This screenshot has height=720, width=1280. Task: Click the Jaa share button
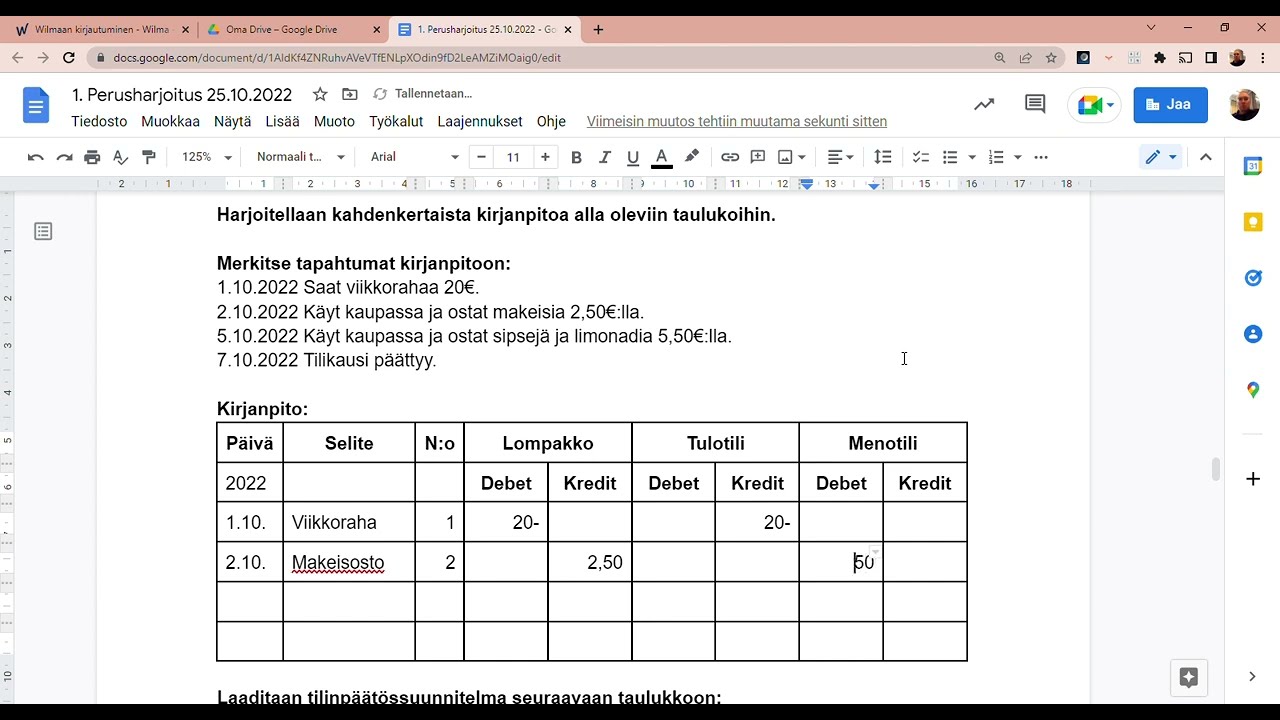[1170, 104]
